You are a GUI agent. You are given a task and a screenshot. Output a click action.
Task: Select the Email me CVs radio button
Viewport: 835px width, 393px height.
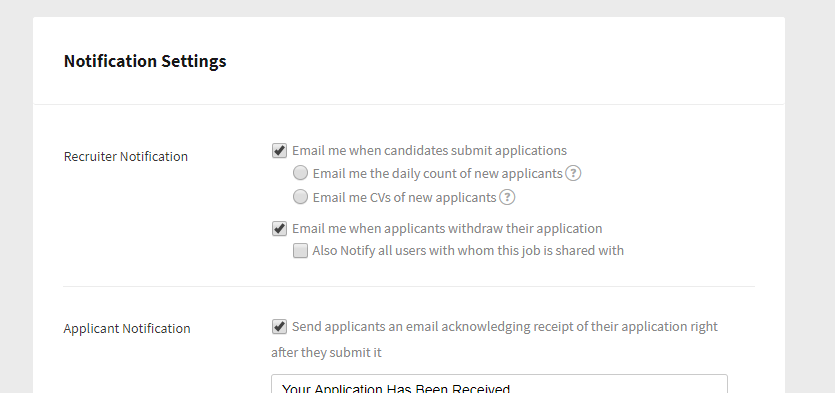301,197
